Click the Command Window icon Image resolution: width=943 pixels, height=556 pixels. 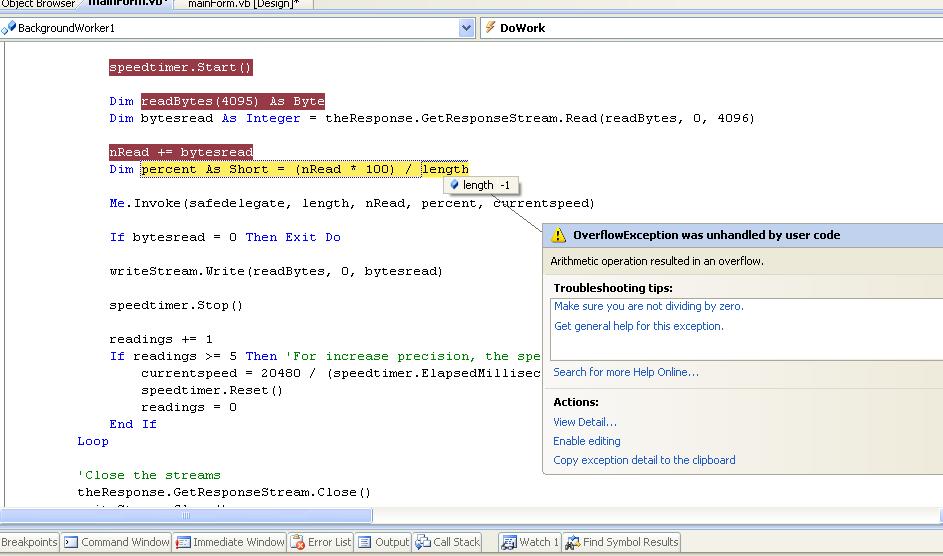(71, 542)
